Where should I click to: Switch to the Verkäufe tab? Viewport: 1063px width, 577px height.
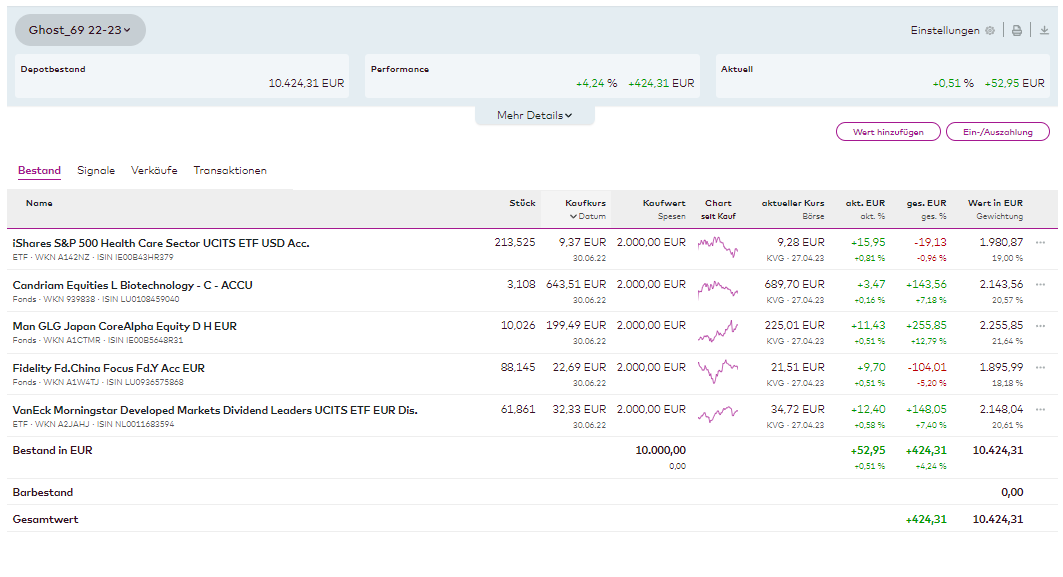coord(154,171)
